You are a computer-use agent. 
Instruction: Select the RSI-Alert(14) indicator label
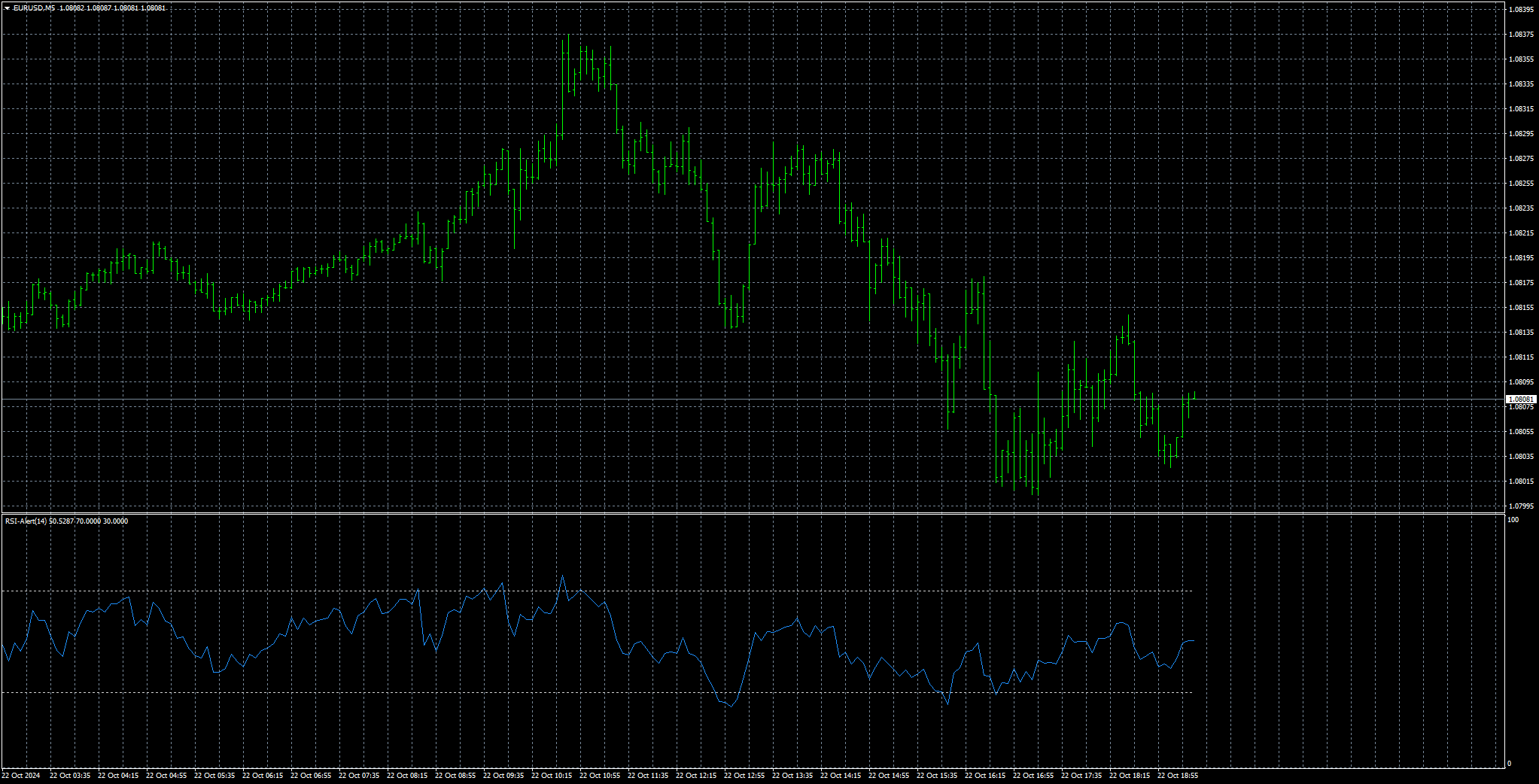[26, 521]
